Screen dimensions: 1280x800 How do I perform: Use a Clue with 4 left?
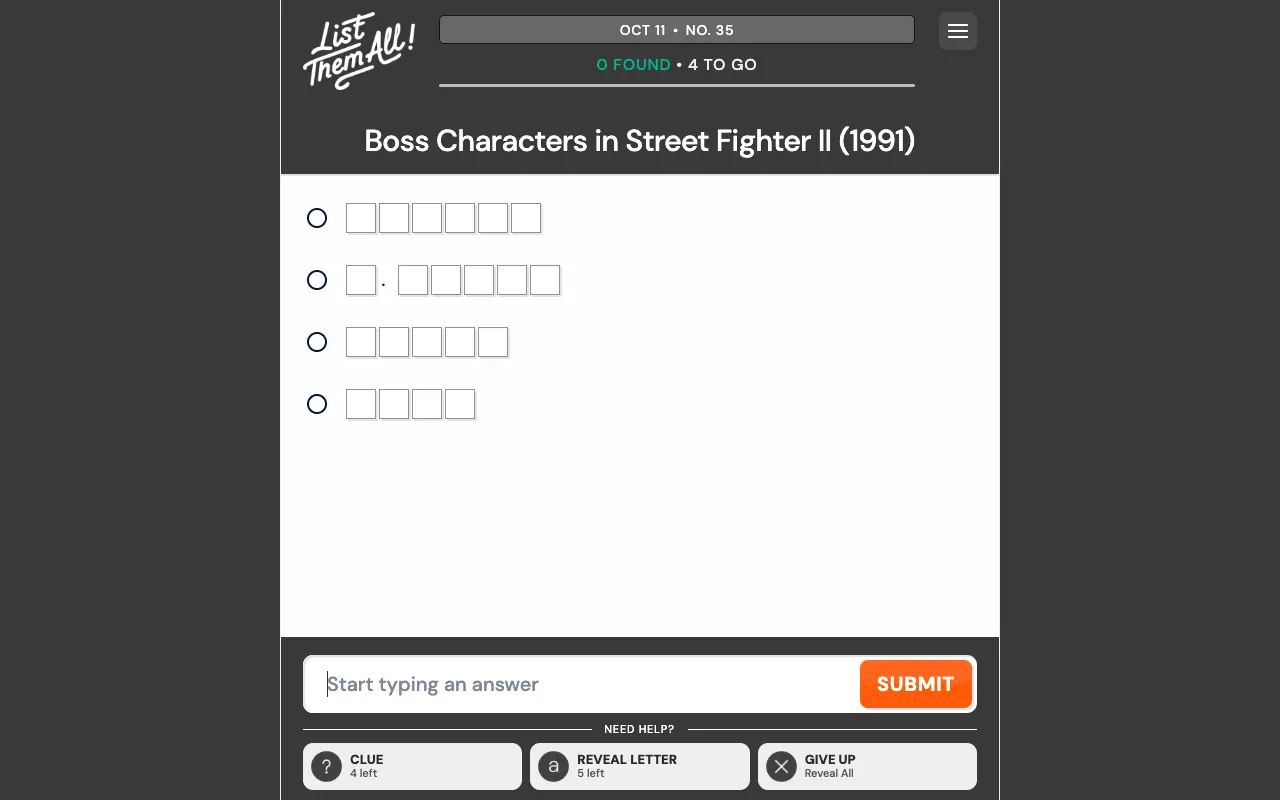412,767
